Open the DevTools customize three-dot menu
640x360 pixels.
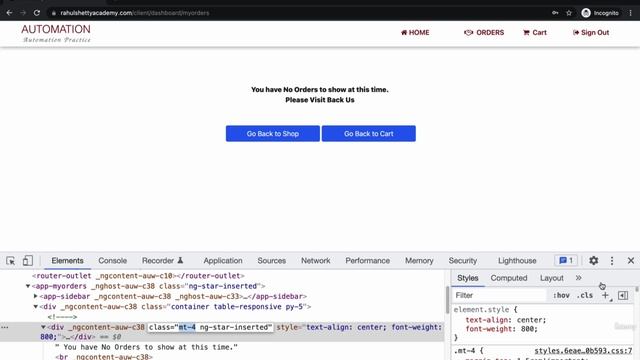(x=612, y=261)
